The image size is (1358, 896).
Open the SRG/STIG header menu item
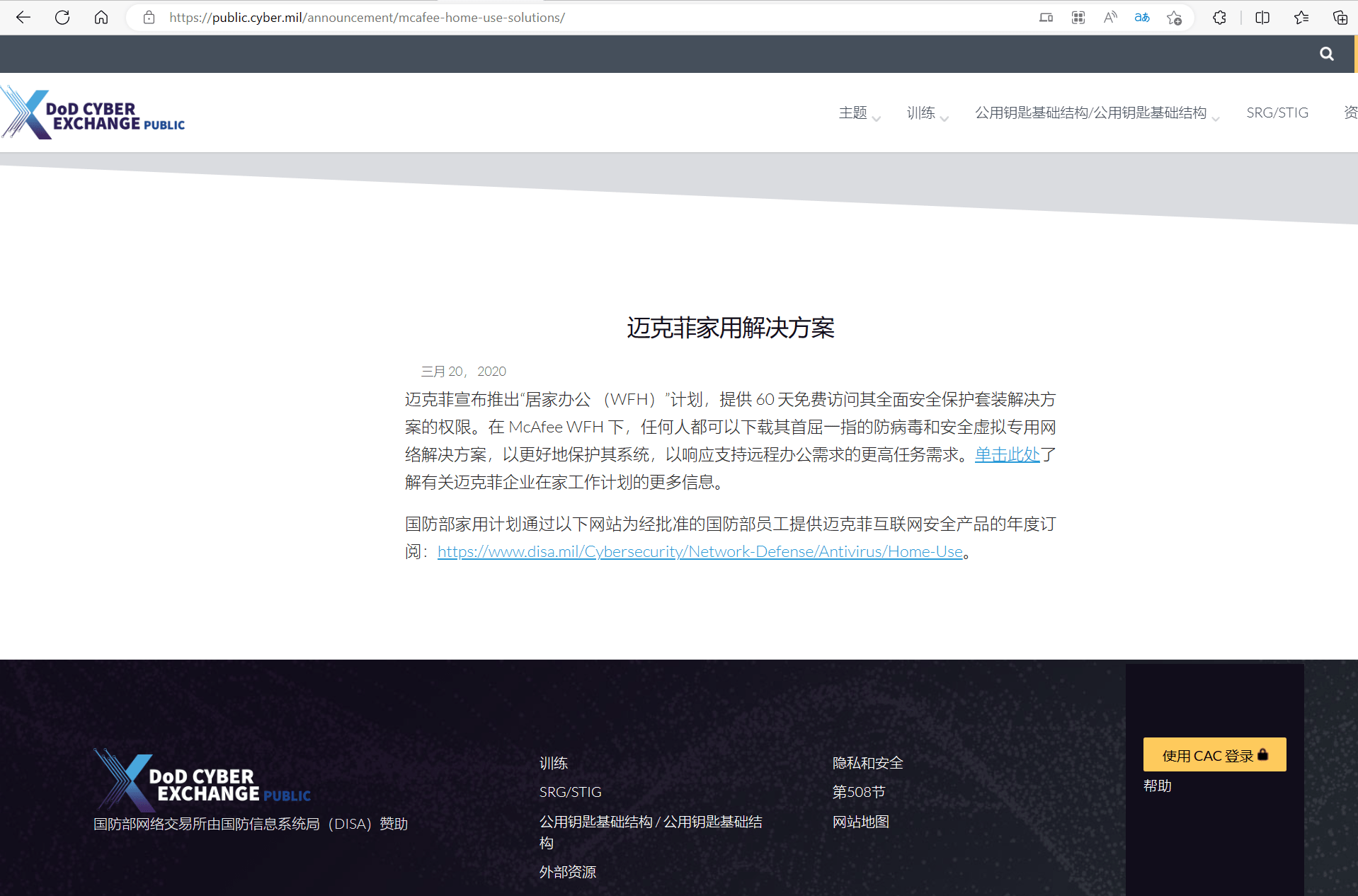click(x=1277, y=113)
